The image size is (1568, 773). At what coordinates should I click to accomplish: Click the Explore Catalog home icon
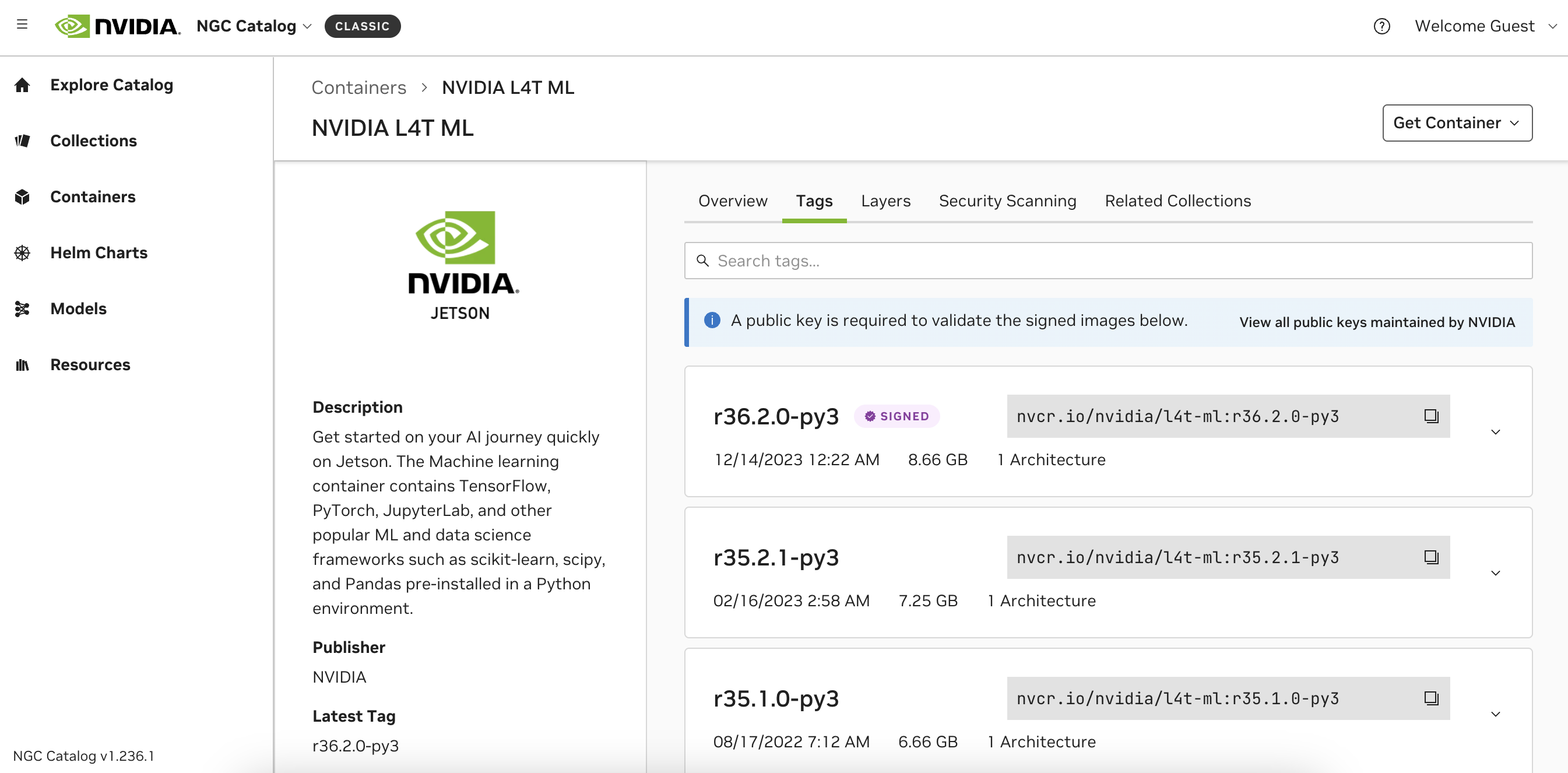tap(23, 85)
